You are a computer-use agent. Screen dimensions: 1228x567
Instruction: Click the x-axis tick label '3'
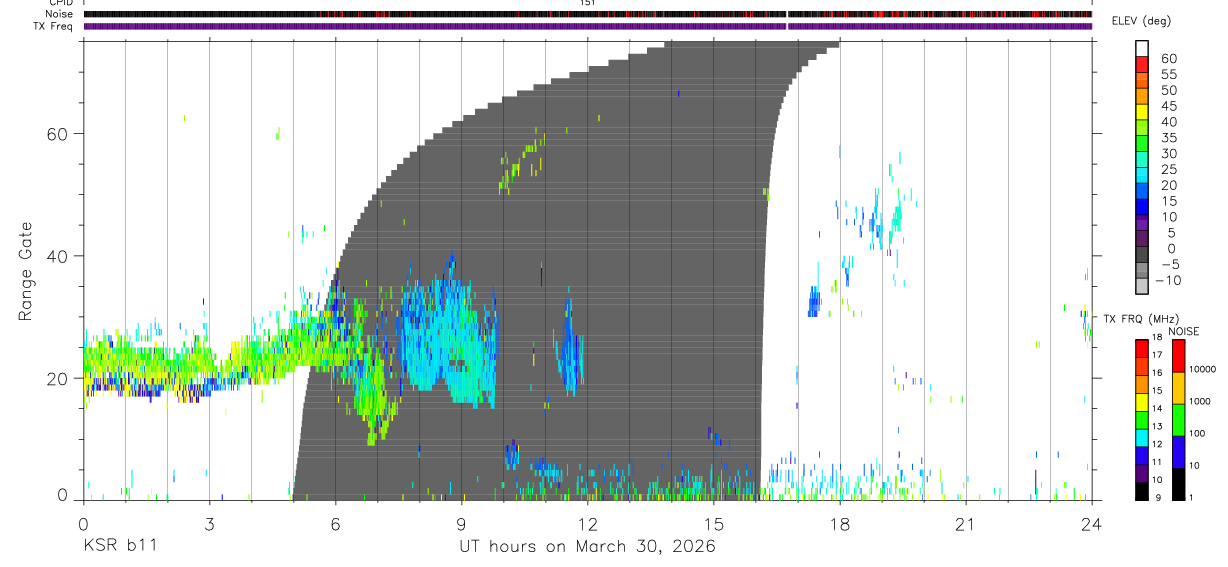pyautogui.click(x=209, y=524)
